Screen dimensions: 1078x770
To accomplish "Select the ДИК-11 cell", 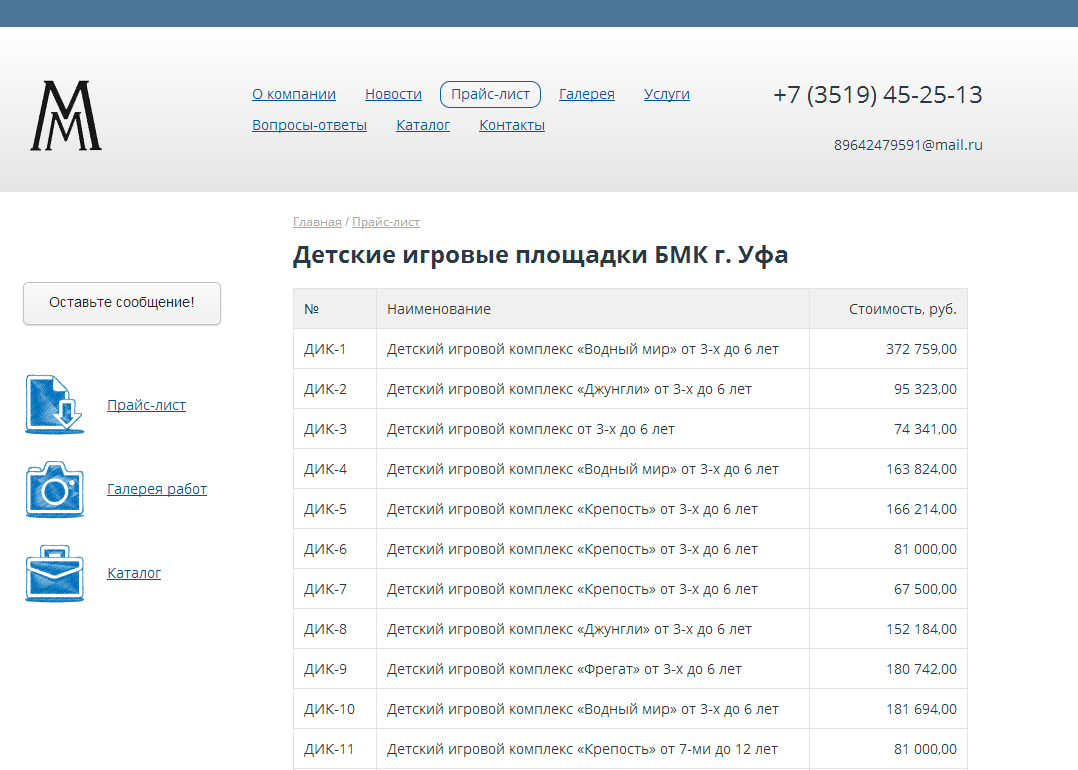I will (x=335, y=748).
